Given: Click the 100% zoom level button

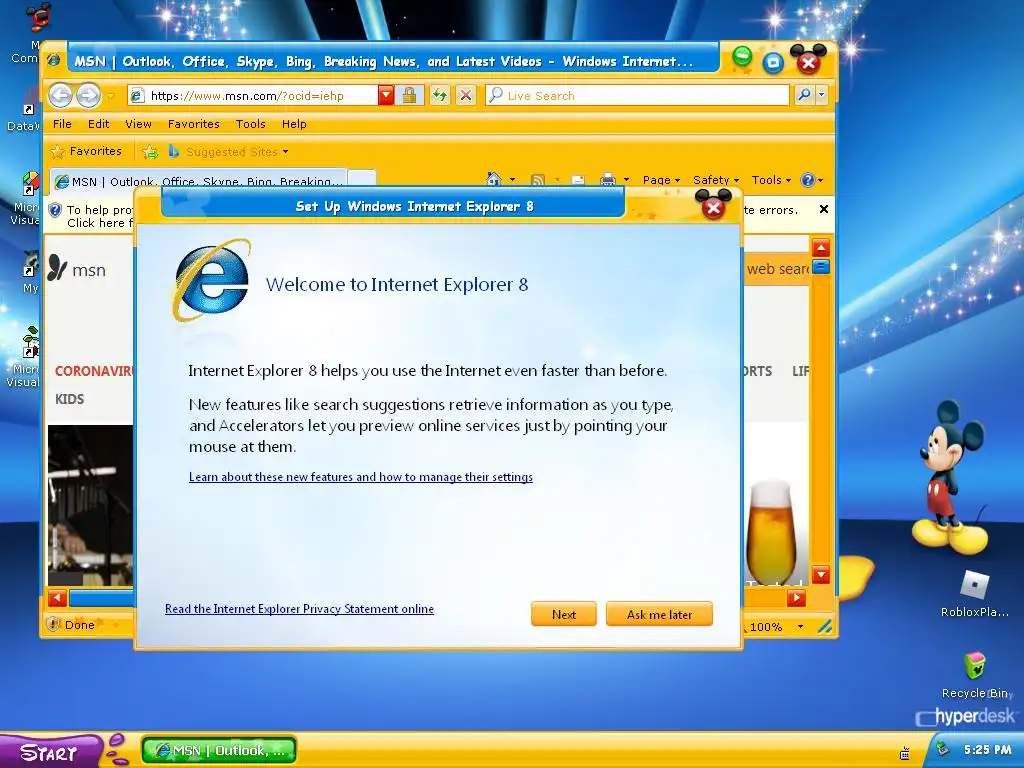Looking at the screenshot, I should [763, 627].
